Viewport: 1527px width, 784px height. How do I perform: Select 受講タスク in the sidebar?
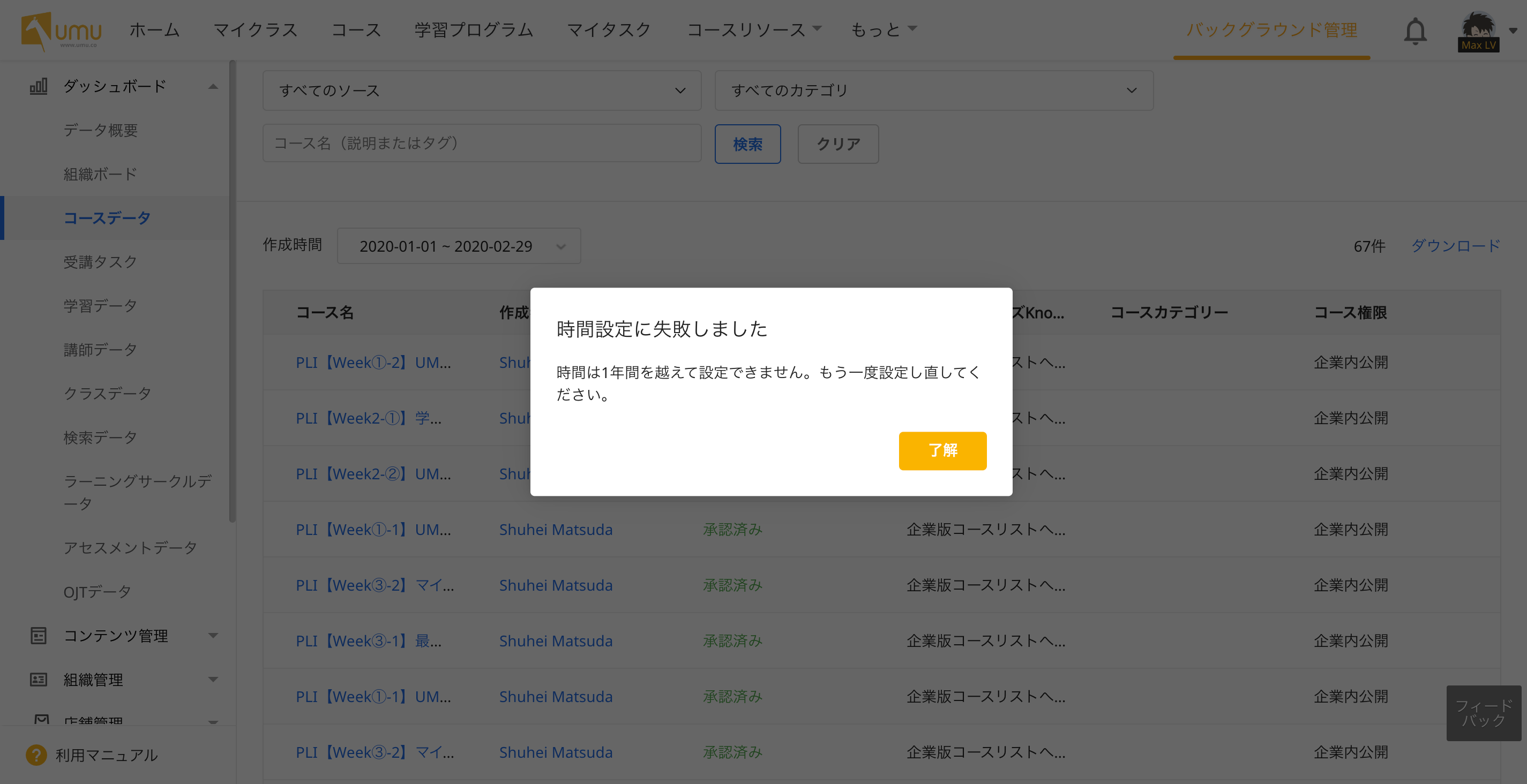point(100,262)
